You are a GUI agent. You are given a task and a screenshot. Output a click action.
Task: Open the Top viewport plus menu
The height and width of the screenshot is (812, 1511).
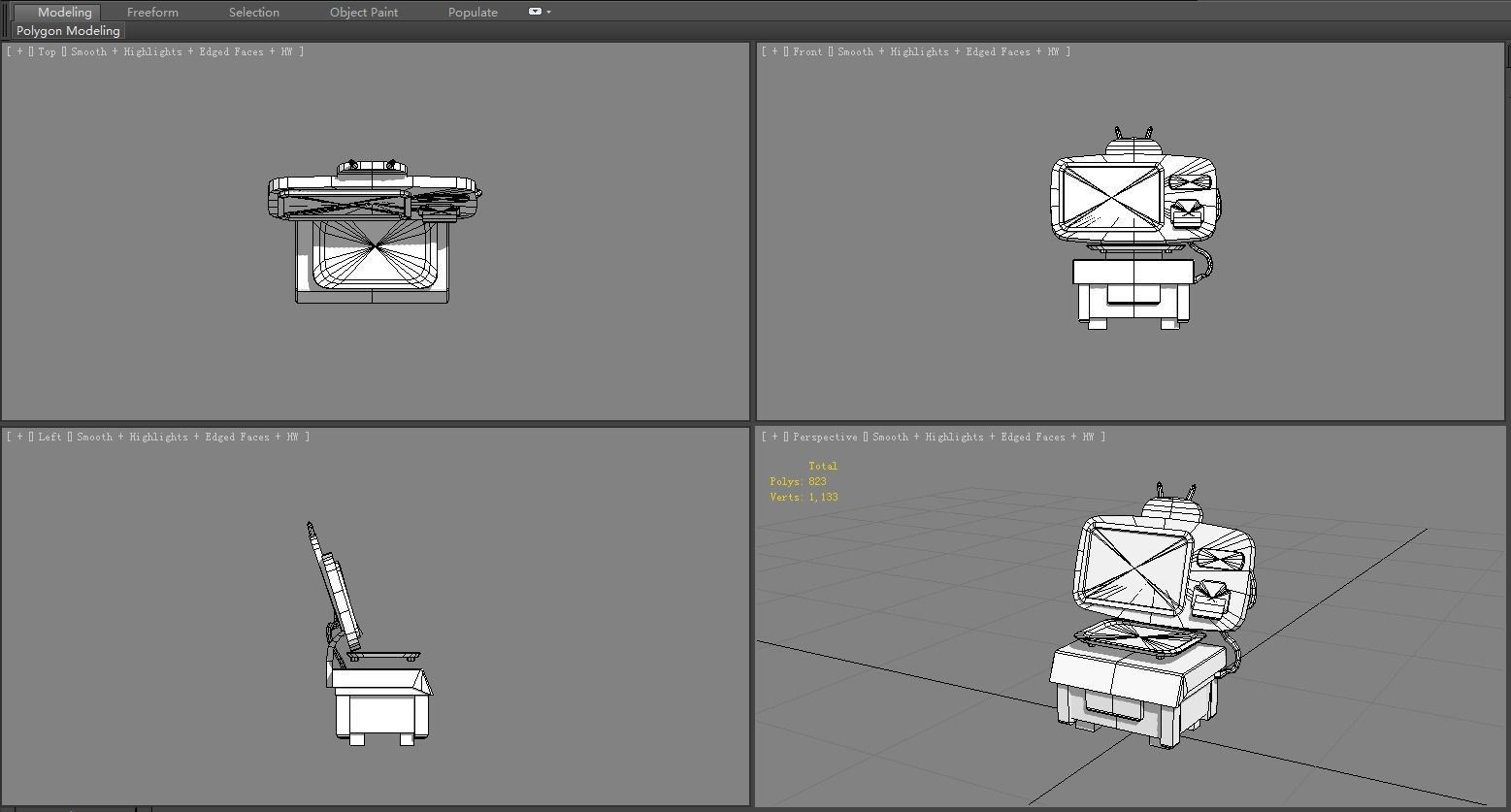point(18,51)
